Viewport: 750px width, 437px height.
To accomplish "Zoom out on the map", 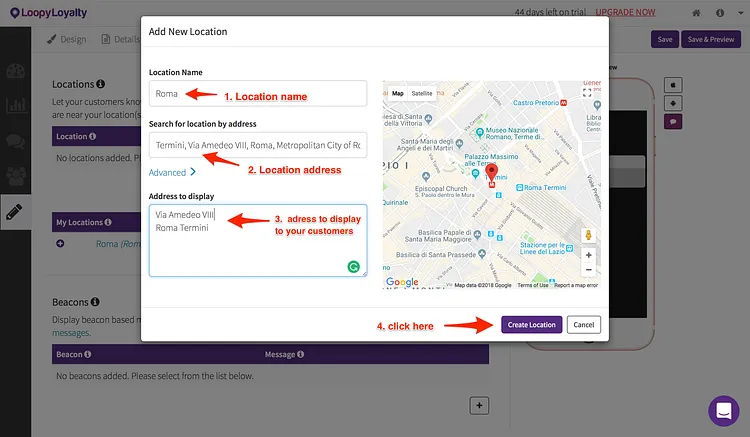I will tap(588, 270).
